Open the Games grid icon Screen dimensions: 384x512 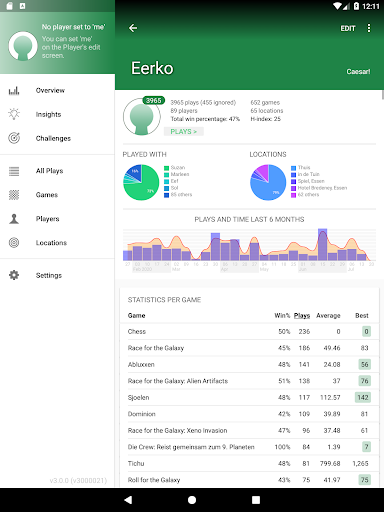[x=14, y=195]
